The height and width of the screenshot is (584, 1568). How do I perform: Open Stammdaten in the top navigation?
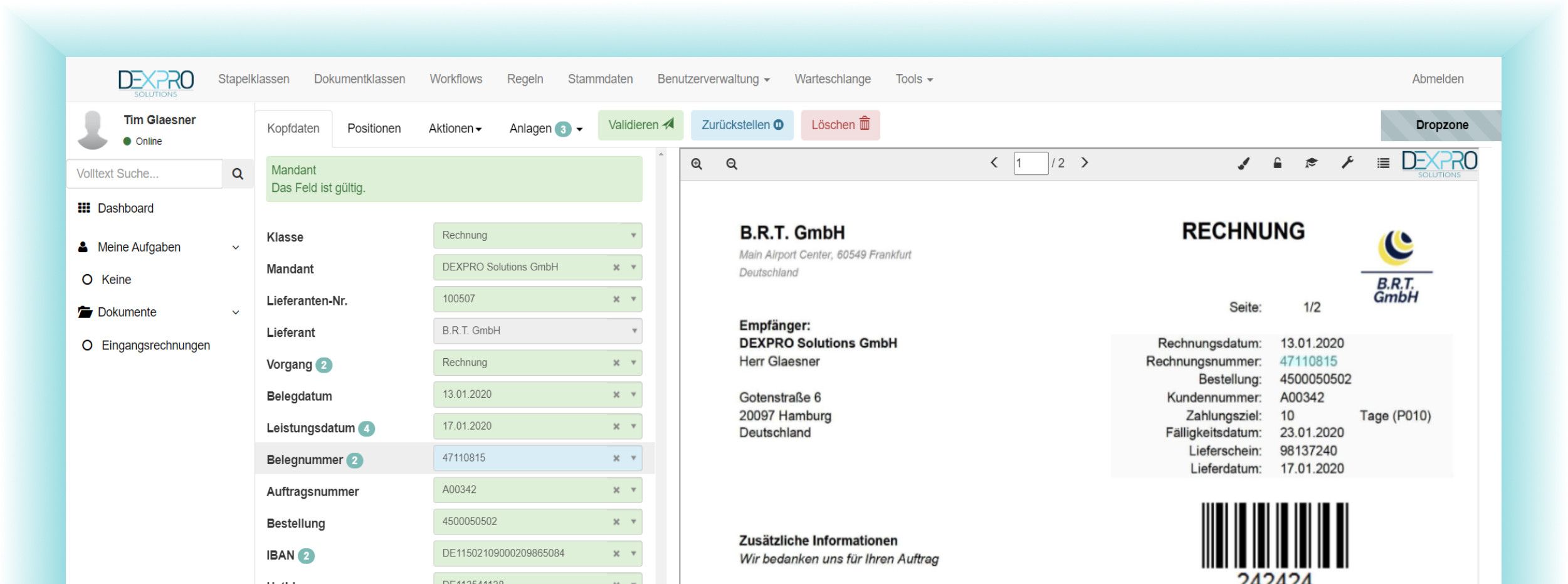tap(600, 79)
